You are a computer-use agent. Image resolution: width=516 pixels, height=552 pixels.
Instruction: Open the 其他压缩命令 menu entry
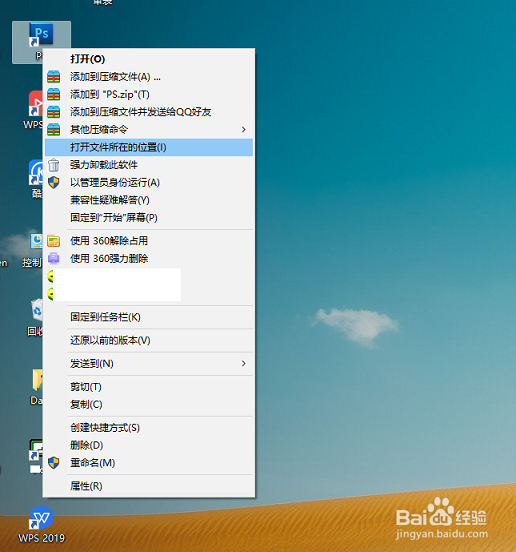pos(149,130)
